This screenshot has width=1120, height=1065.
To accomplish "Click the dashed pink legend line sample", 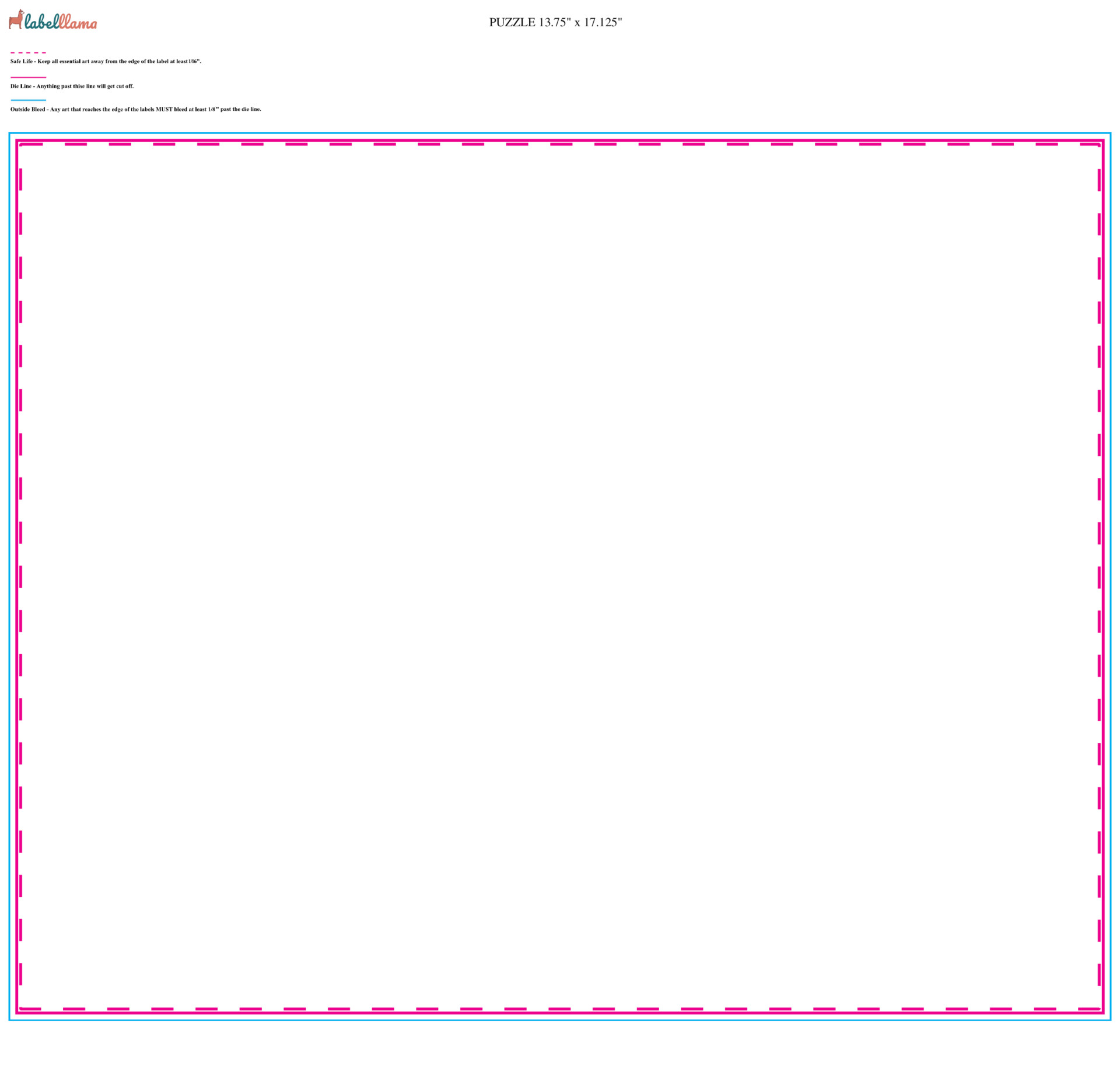I will [28, 53].
